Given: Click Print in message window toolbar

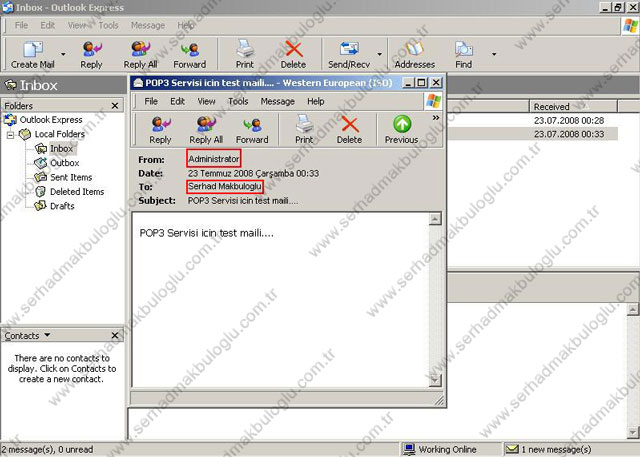Looking at the screenshot, I should coord(304,130).
